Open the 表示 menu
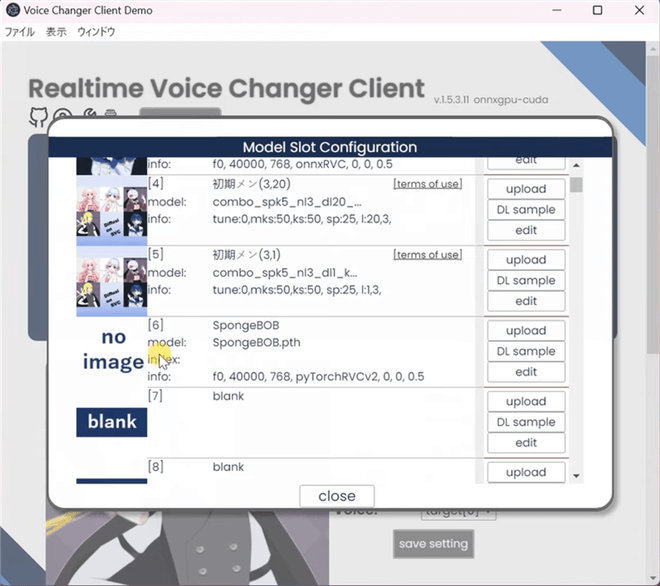Viewport: 660px width, 586px height. 56,32
